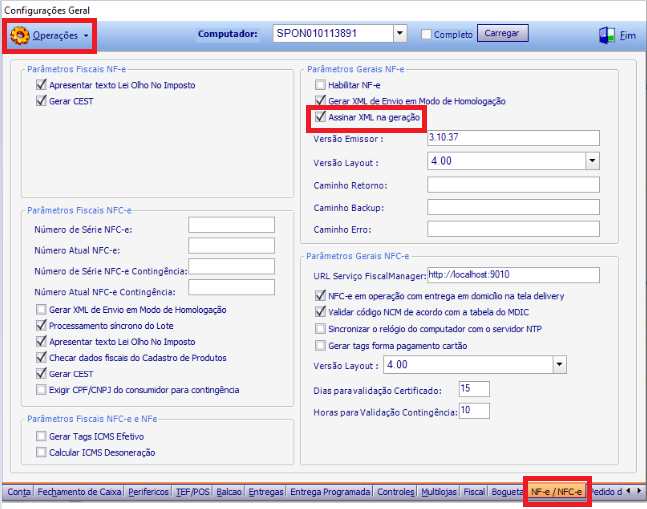Enable NFC-e Gerar XML de Envio em Modo de Homologação
The height and width of the screenshot is (509, 647).
click(41, 310)
